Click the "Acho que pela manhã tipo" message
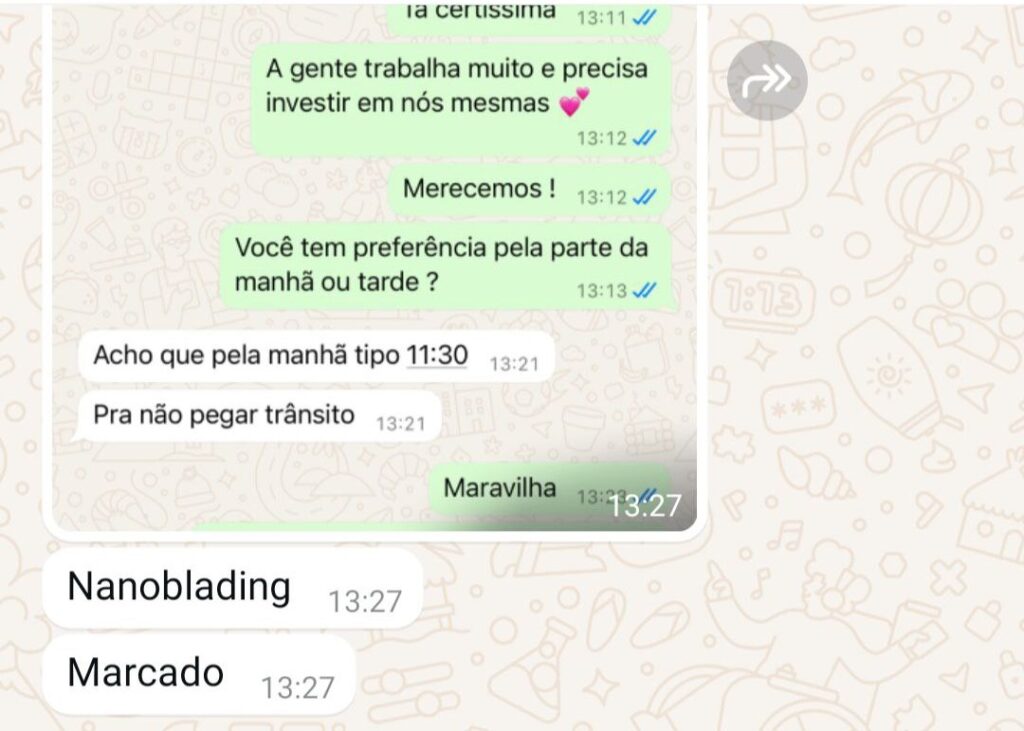 pyautogui.click(x=316, y=356)
